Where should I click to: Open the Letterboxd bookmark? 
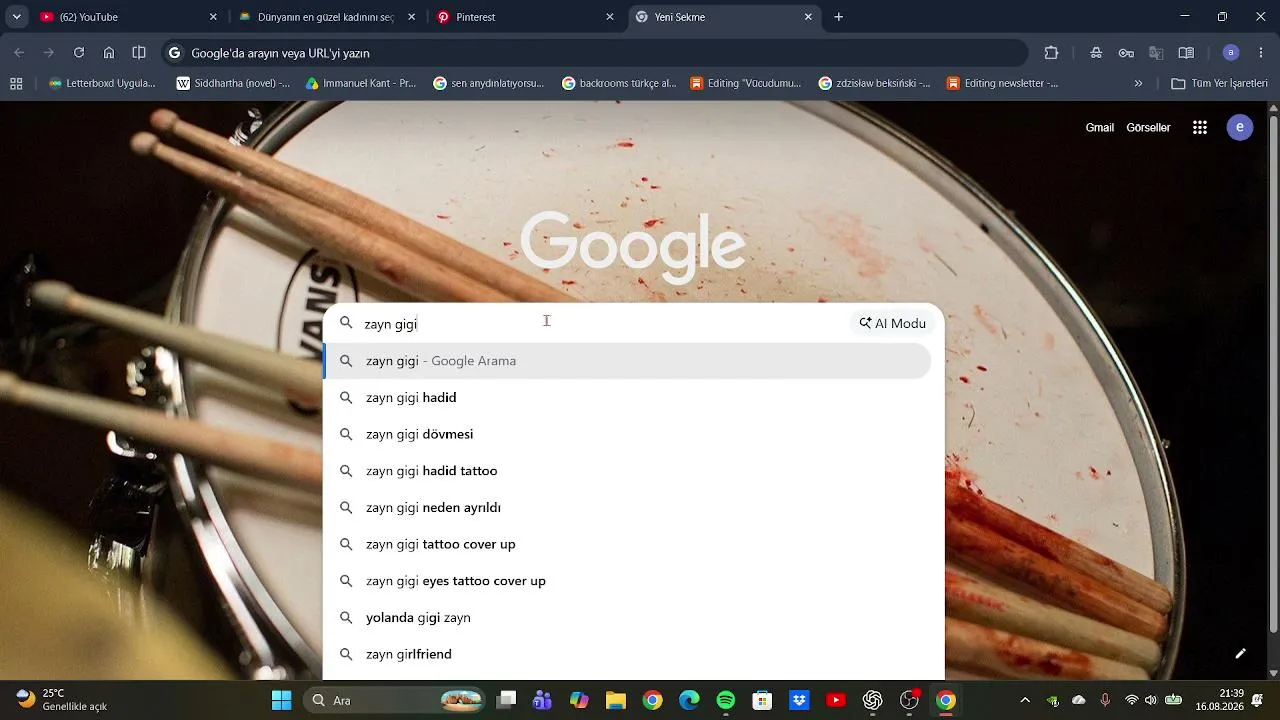coord(102,84)
